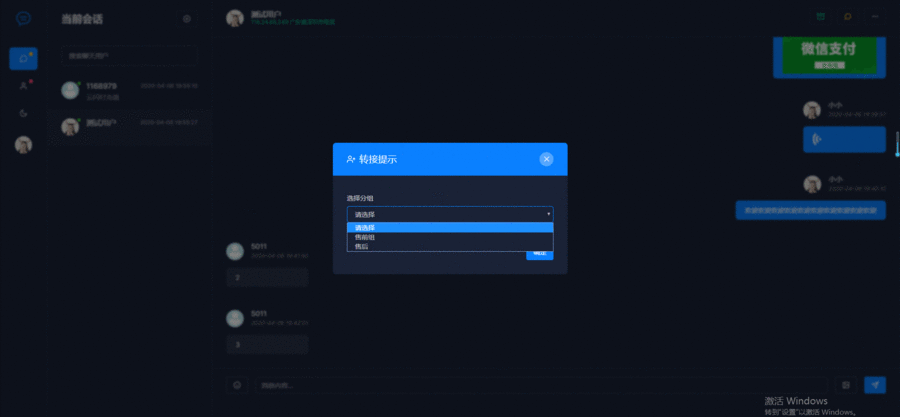Image resolution: width=900 pixels, height=417 pixels.
Task: Open the 微信支付 image thumbnail
Action: click(829, 55)
